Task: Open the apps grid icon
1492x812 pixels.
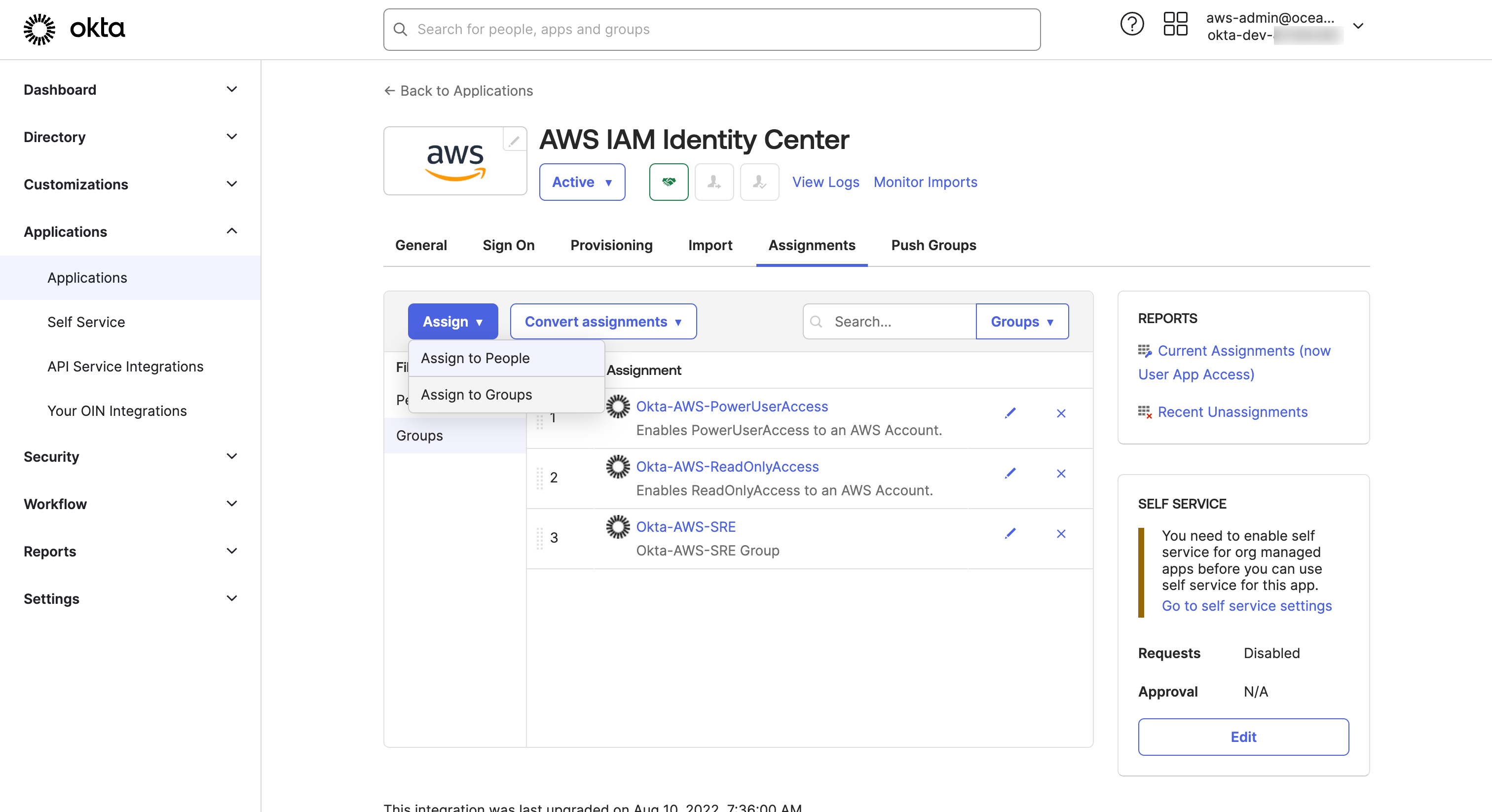Action: coord(1175,24)
